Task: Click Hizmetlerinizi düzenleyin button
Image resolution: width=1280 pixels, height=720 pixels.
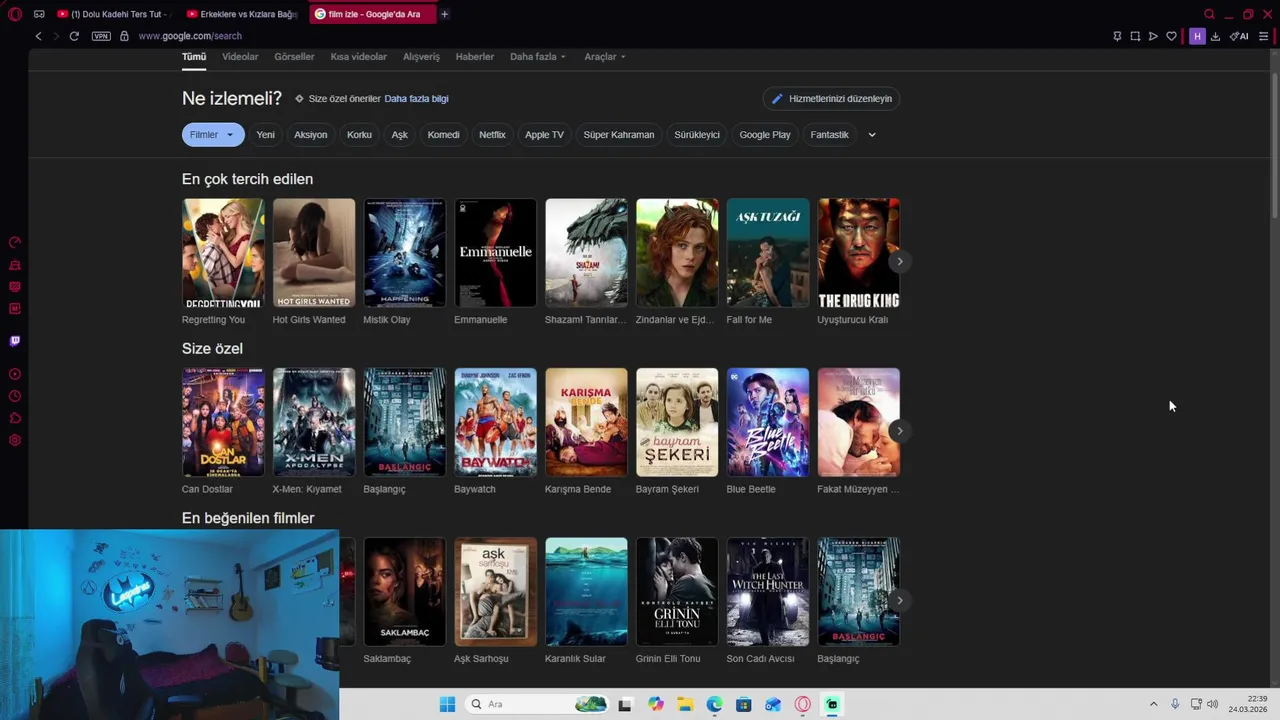Action: (x=831, y=99)
